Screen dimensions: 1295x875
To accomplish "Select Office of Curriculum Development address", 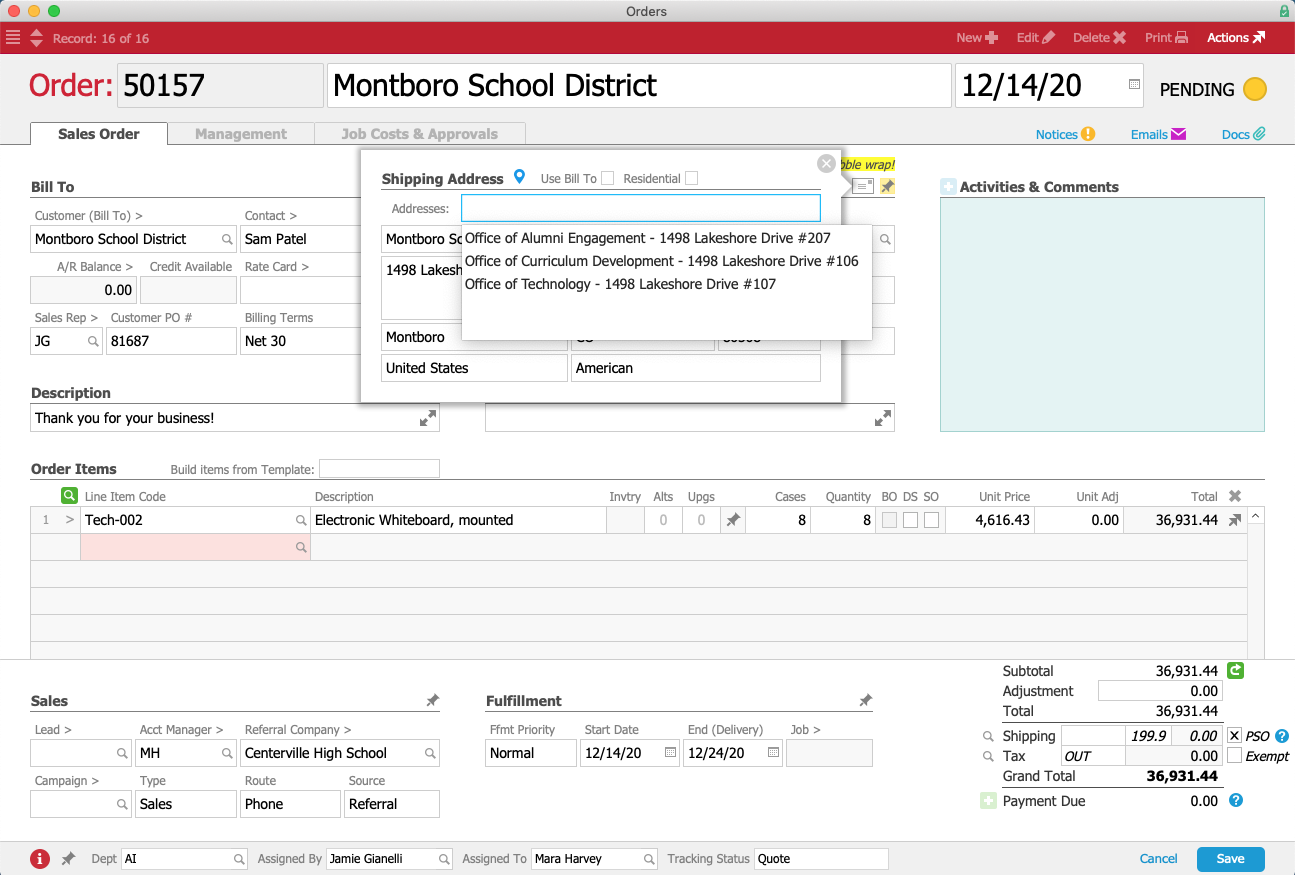I will point(661,261).
